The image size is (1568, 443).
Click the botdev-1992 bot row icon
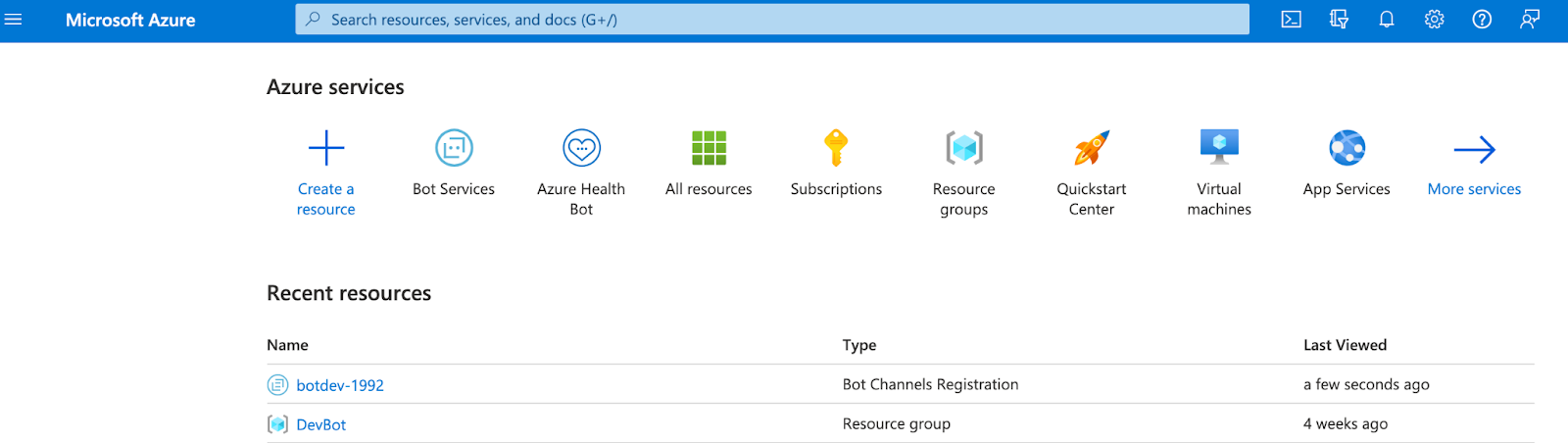coord(278,385)
